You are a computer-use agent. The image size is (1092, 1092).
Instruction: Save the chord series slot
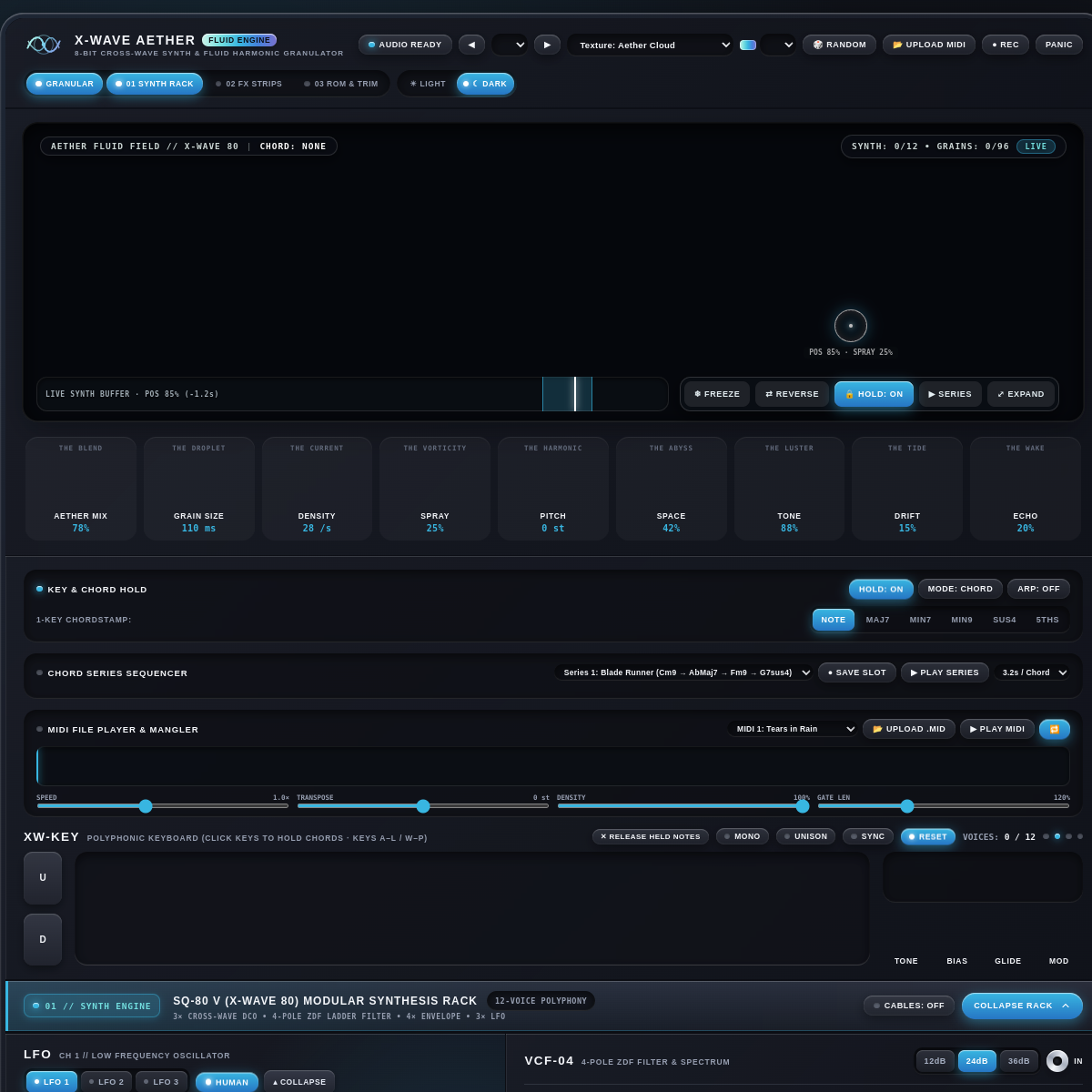click(x=857, y=672)
